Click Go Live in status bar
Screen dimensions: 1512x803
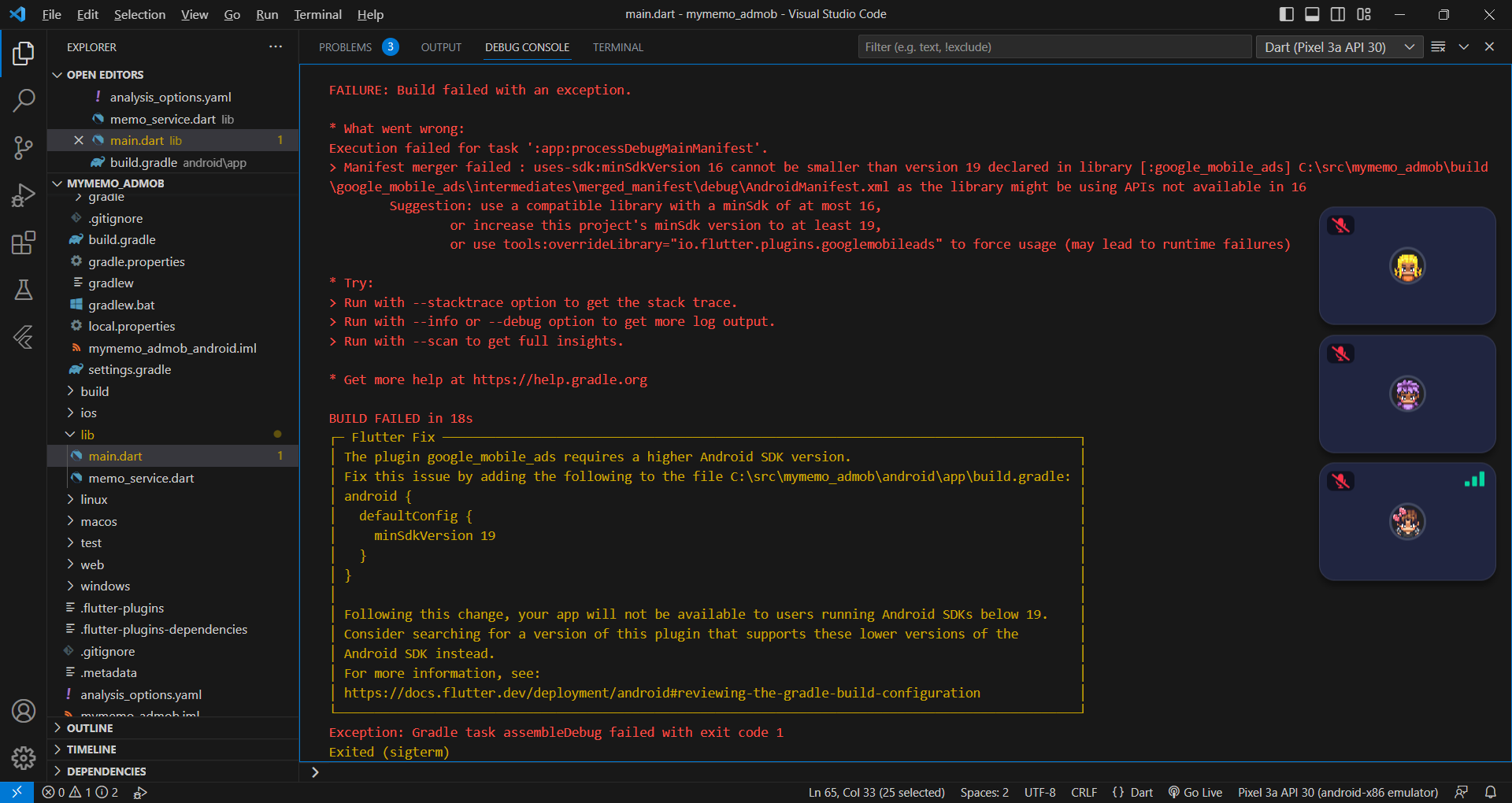[x=1195, y=793]
